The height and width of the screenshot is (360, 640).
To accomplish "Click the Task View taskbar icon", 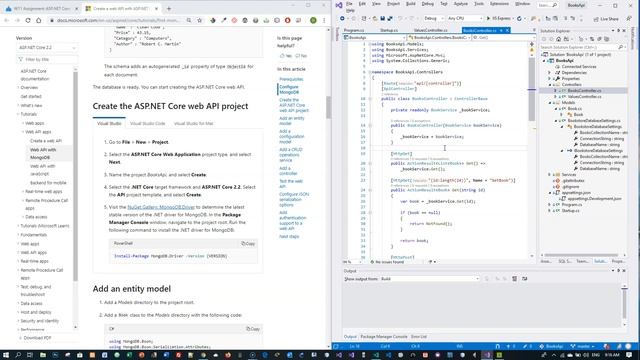I will [x=30, y=355].
